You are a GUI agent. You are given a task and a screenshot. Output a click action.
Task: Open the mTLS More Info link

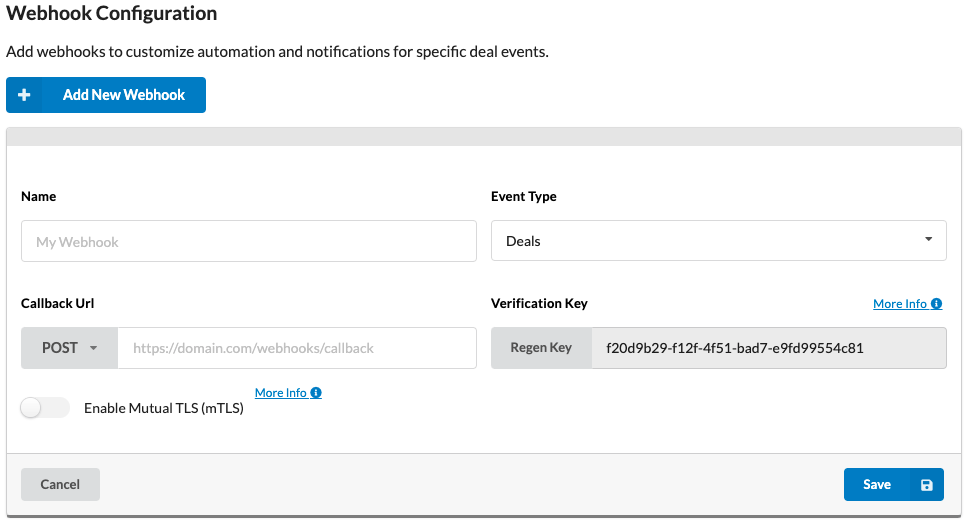pos(281,393)
